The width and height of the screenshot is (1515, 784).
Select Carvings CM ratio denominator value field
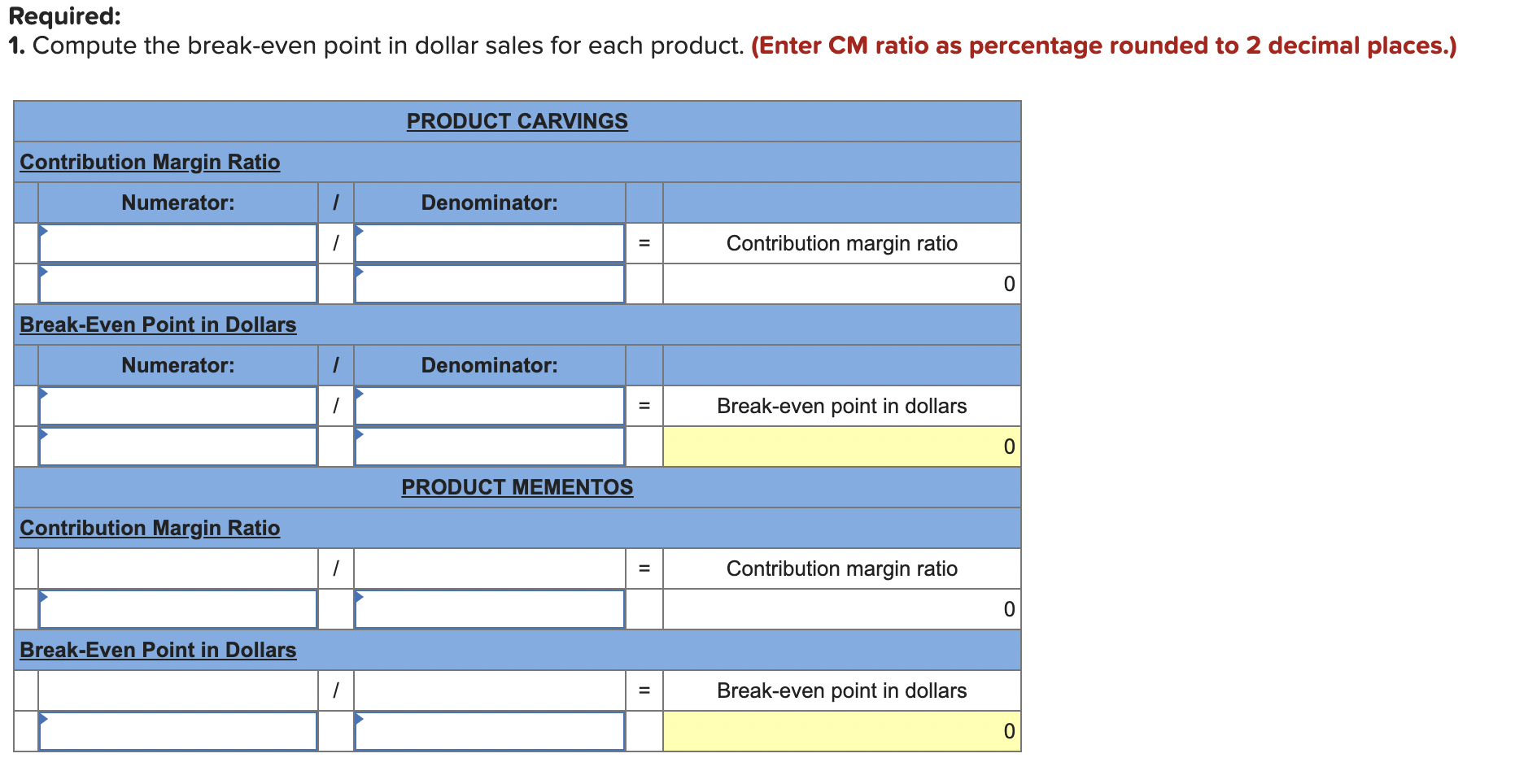pos(490,284)
